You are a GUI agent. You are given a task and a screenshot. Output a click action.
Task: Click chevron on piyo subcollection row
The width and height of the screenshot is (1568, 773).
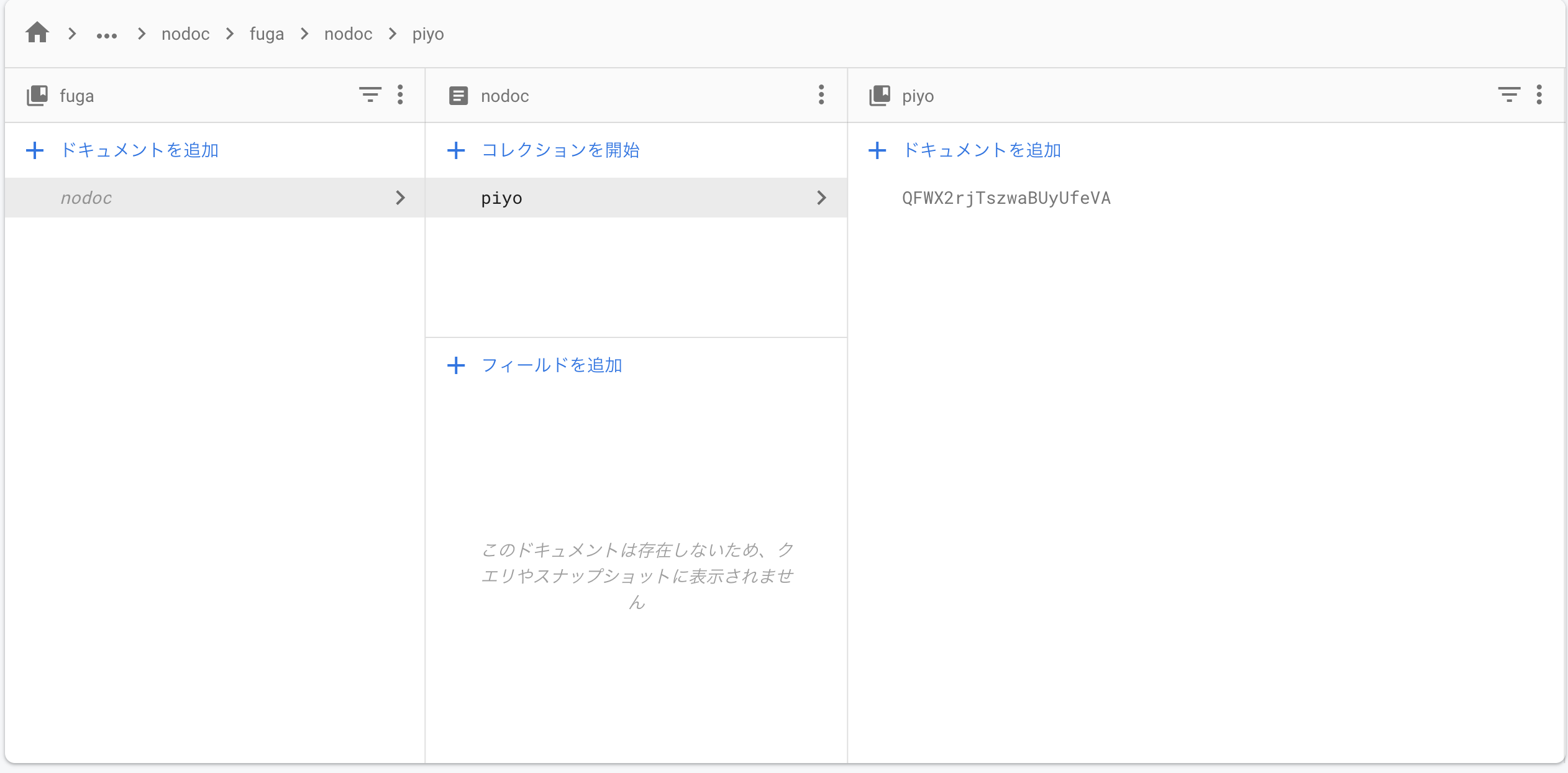[x=821, y=198]
